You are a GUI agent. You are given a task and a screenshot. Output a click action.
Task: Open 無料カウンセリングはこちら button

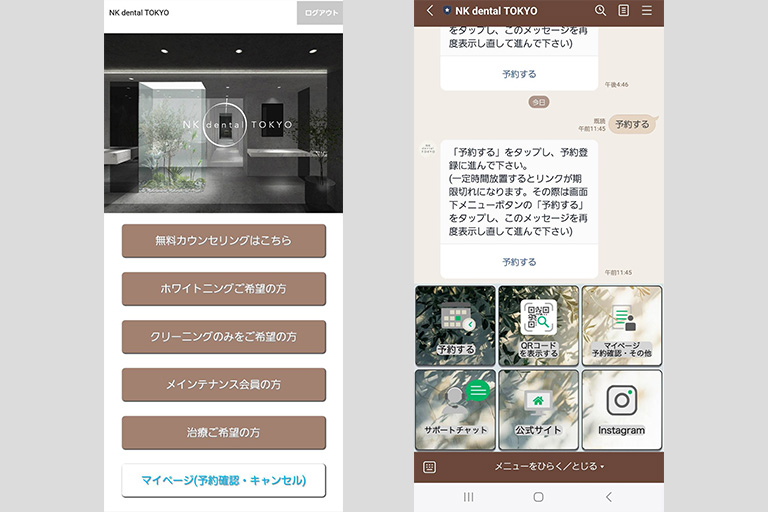tap(224, 241)
